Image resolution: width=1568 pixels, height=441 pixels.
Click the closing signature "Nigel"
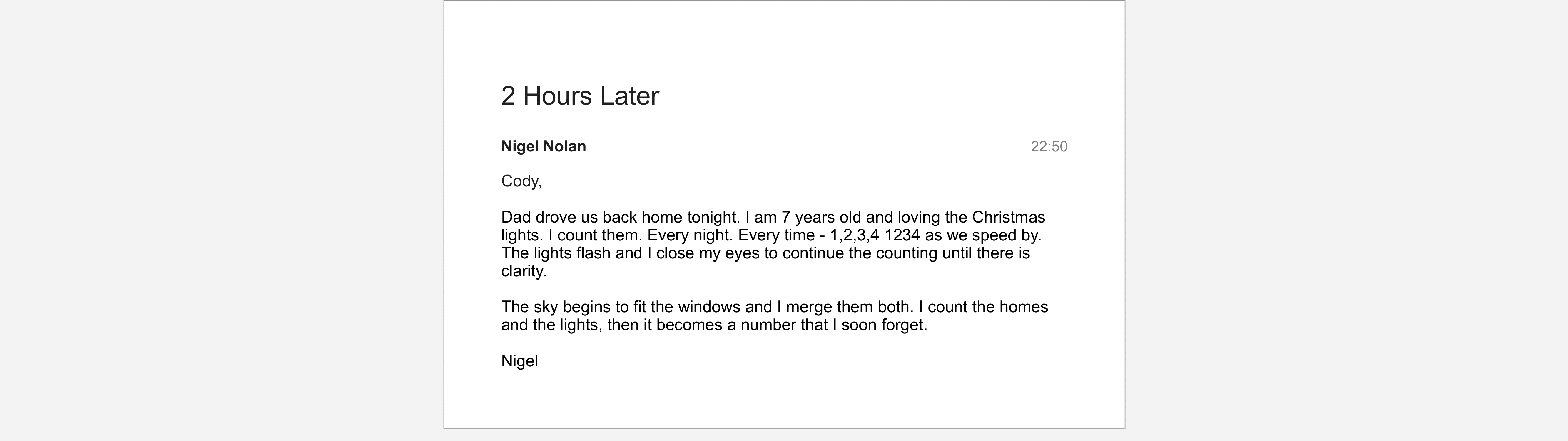point(519,361)
